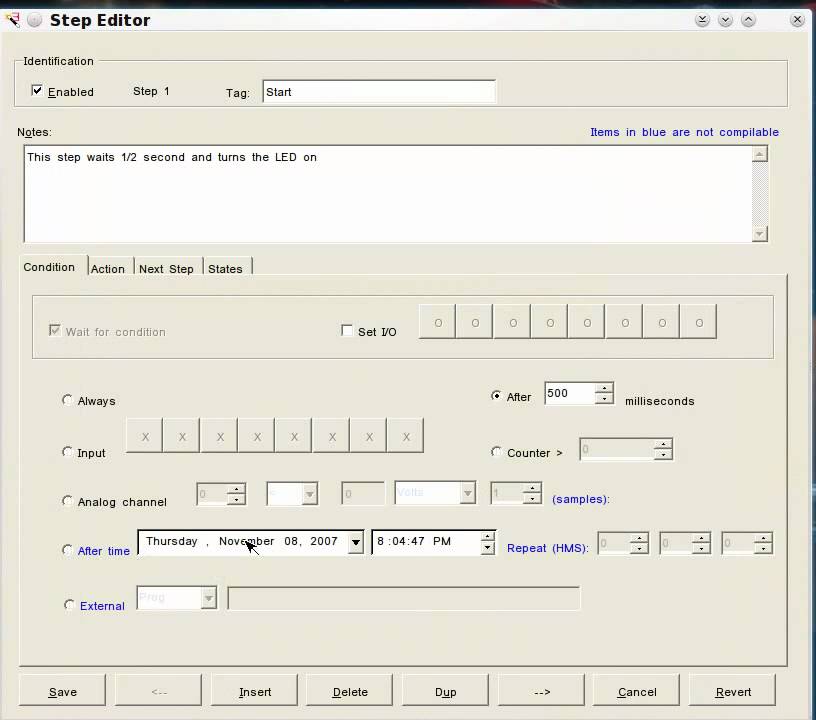Image resolution: width=816 pixels, height=720 pixels.
Task: Select the Counter radio button
Action: pos(496,452)
